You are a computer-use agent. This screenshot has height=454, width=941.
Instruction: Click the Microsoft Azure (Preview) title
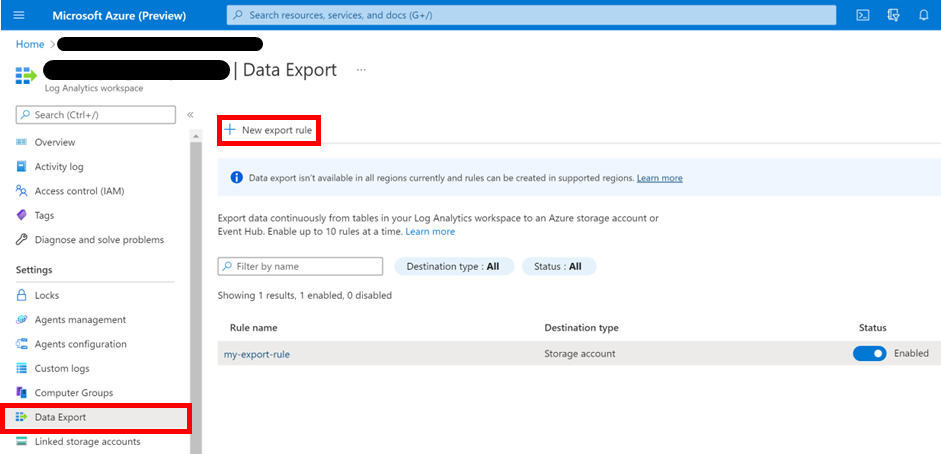click(x=120, y=16)
